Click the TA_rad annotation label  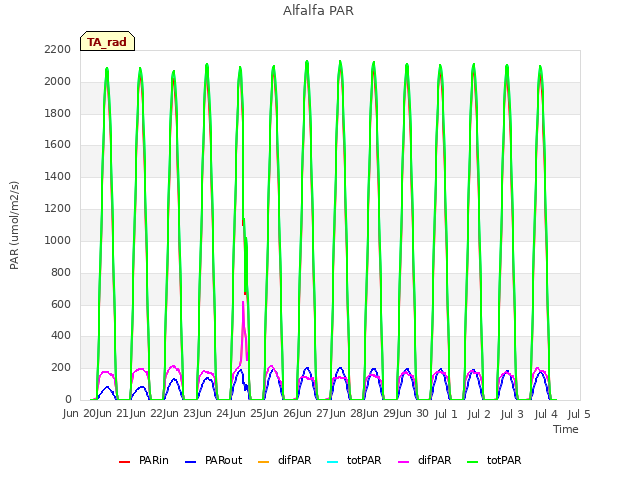107,42
